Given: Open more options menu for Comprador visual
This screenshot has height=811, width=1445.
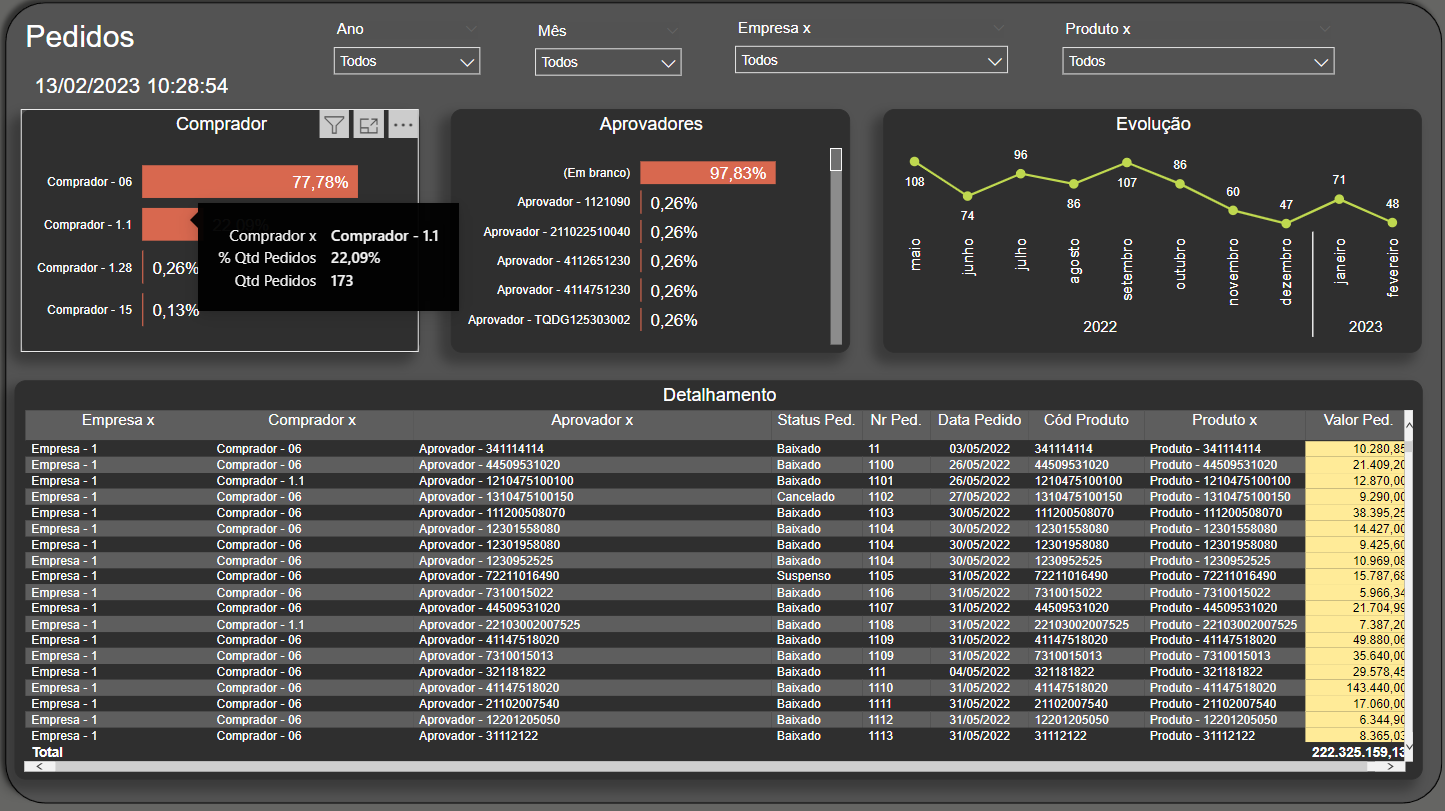Looking at the screenshot, I should (x=402, y=124).
